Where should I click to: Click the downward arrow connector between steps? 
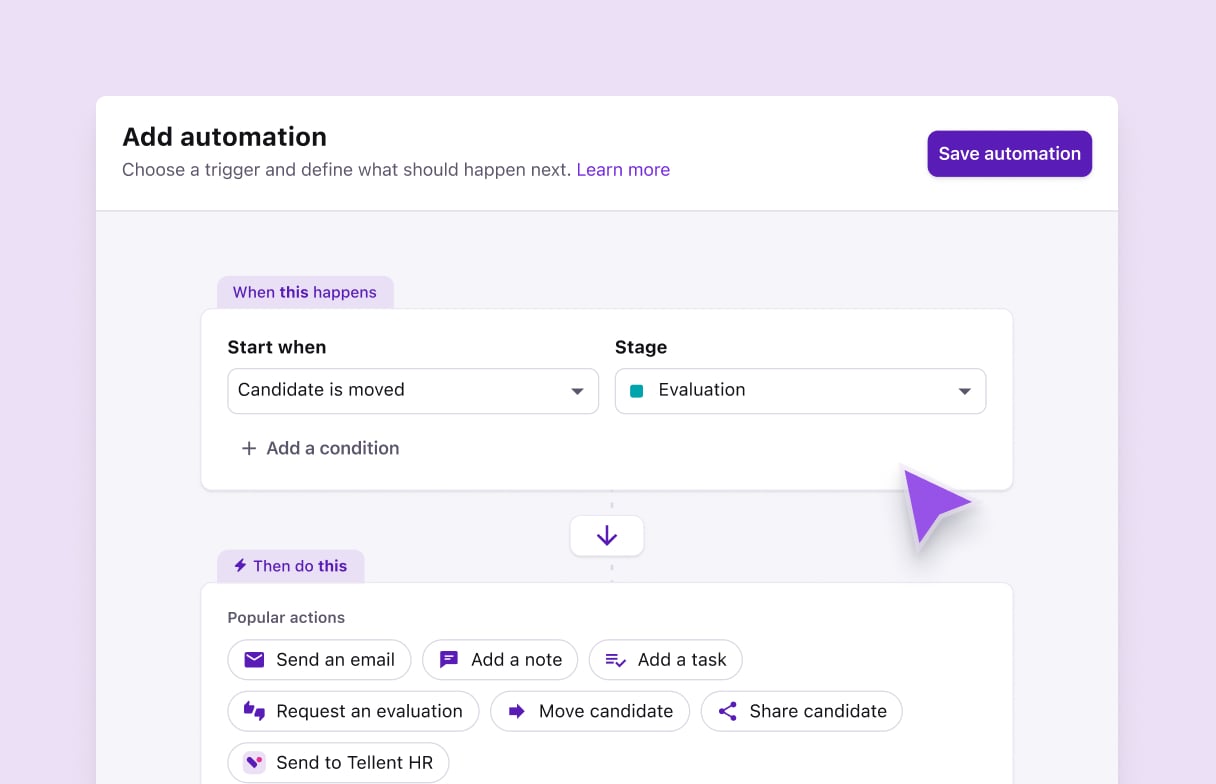pyautogui.click(x=607, y=536)
